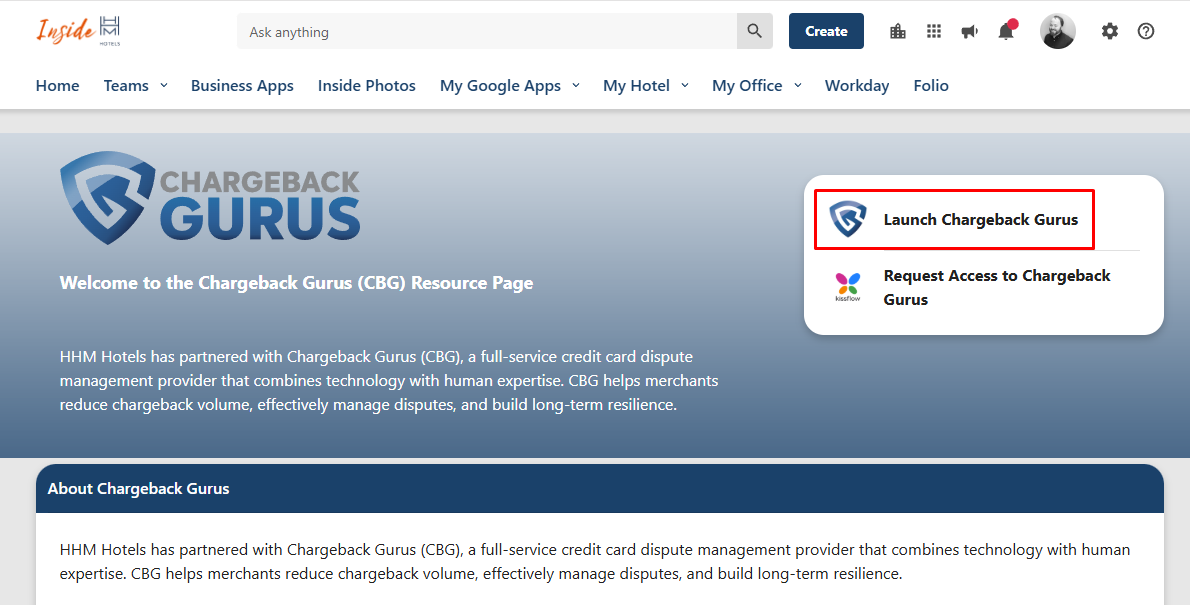Open the user profile avatar
This screenshot has height=605, width=1190.
[1058, 31]
